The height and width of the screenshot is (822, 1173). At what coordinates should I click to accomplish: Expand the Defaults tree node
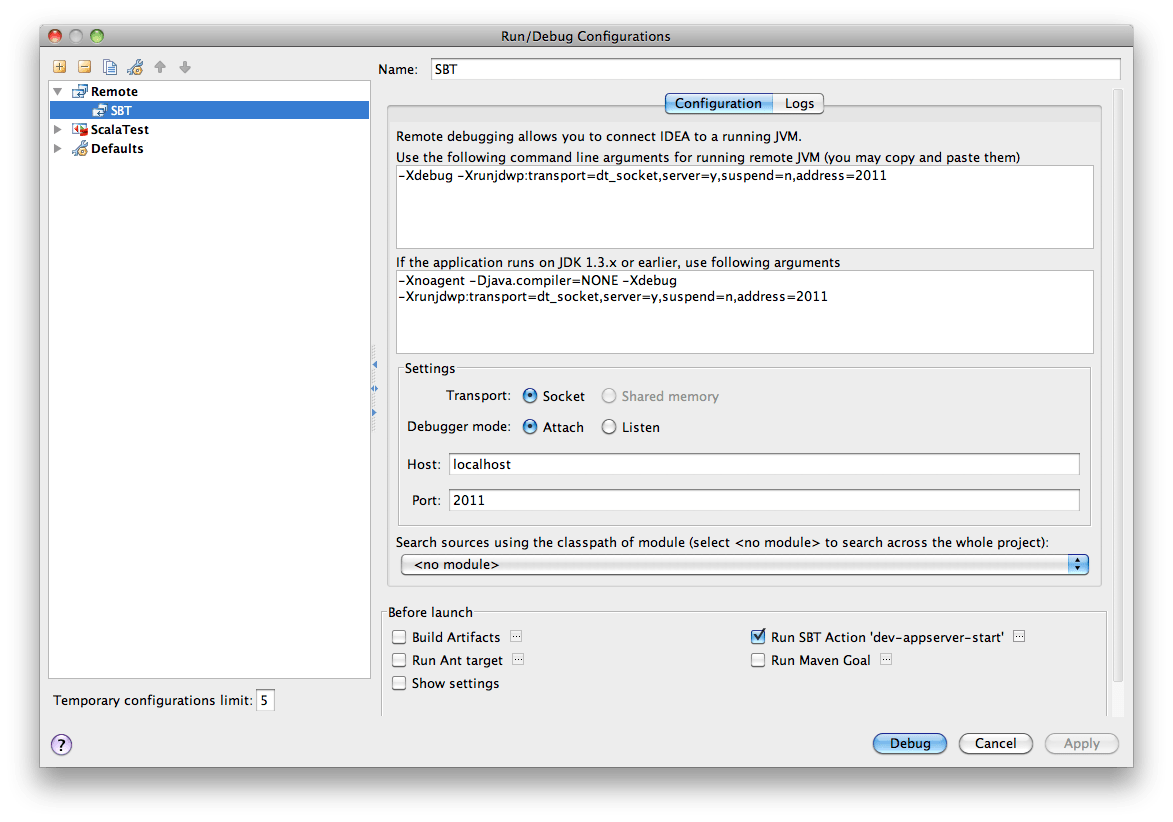(x=58, y=149)
